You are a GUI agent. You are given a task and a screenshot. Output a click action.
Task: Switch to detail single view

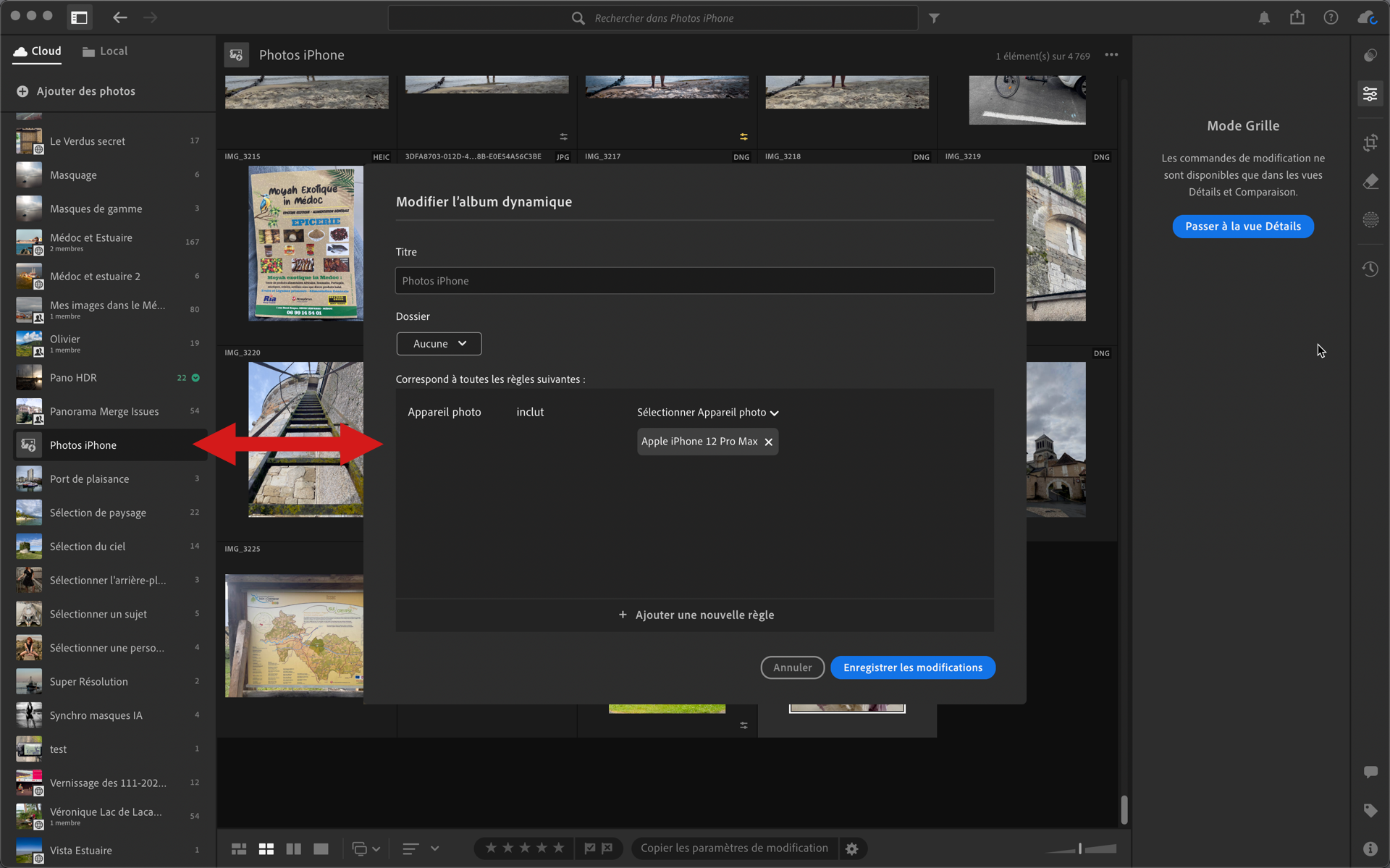321,848
